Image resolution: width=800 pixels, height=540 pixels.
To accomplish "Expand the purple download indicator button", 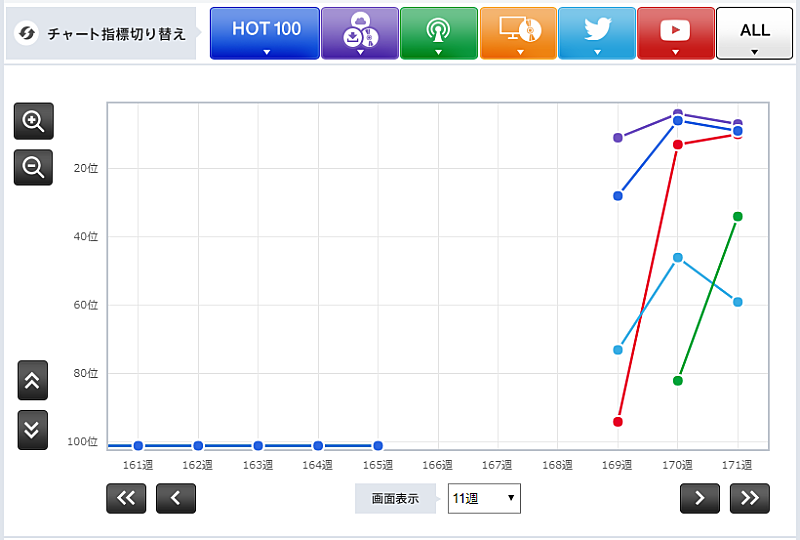I will click(x=359, y=33).
